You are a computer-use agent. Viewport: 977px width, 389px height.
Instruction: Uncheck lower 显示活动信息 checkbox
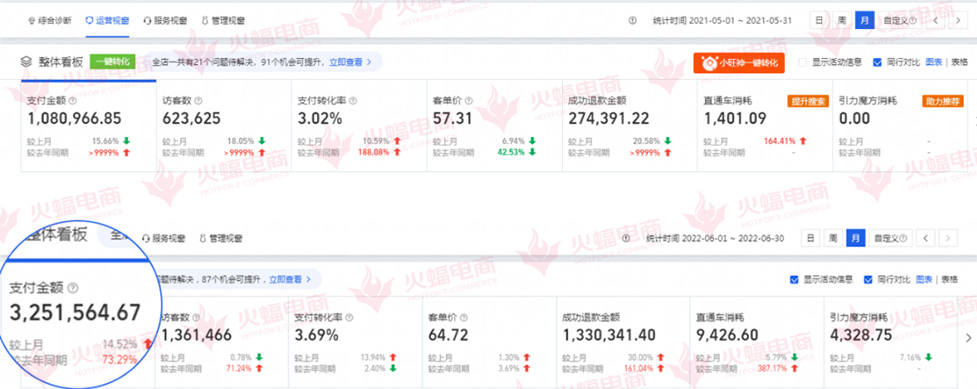(794, 279)
